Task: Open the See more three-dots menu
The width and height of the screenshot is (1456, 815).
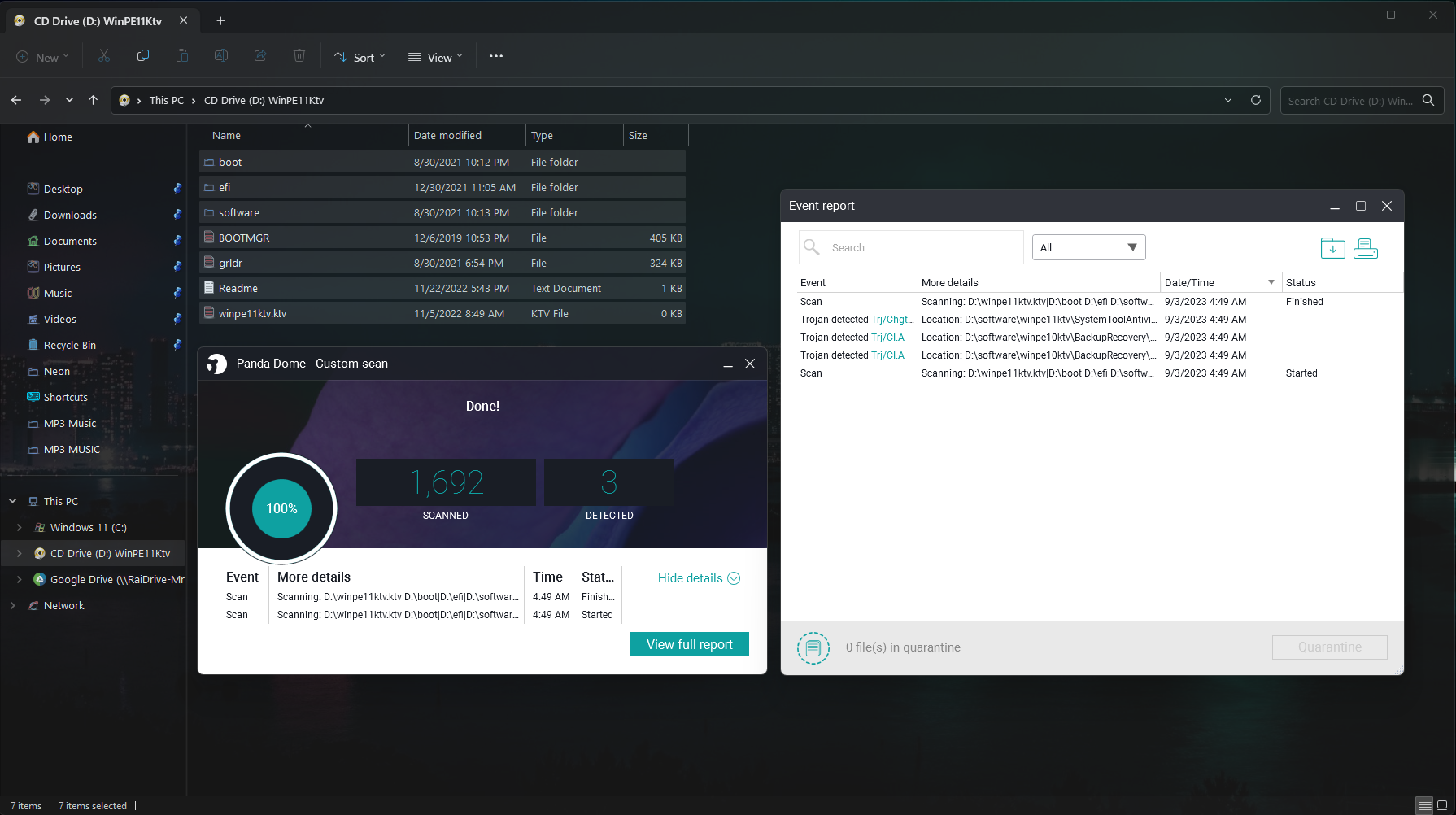Action: point(496,56)
